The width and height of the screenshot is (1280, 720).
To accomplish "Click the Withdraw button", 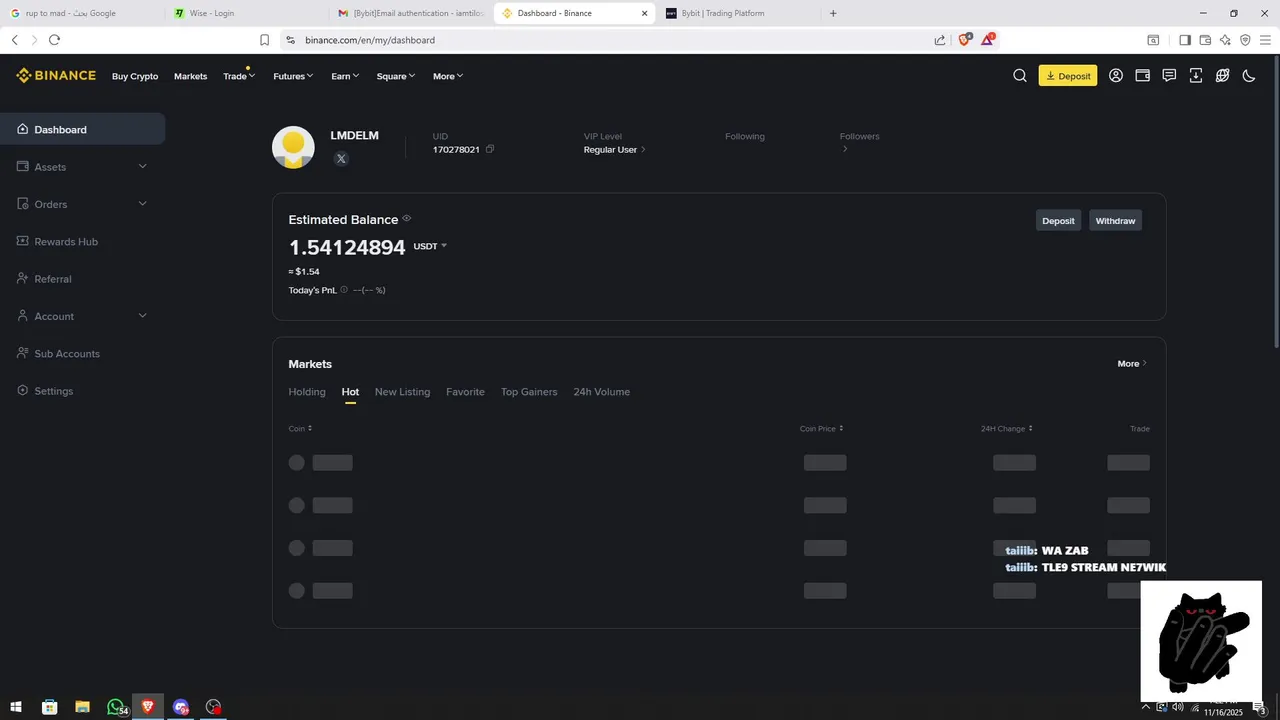I will click(x=1115, y=221).
